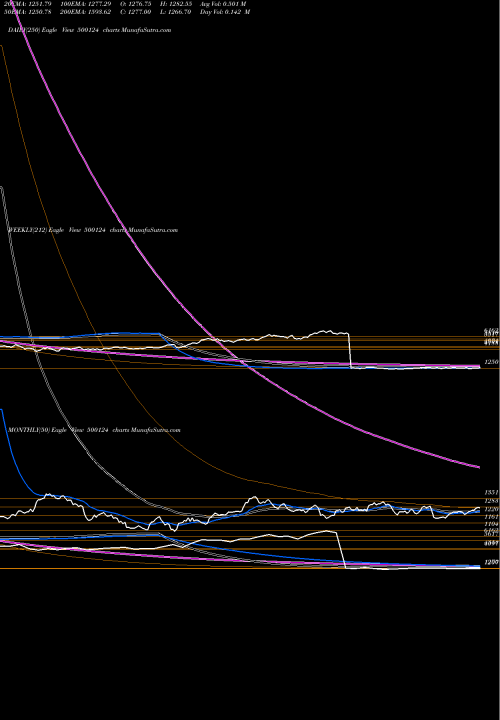Image resolution: width=500 pixels, height=720 pixels.
Task: Click the Low price L: 1266.70
Action: [x=176, y=12]
